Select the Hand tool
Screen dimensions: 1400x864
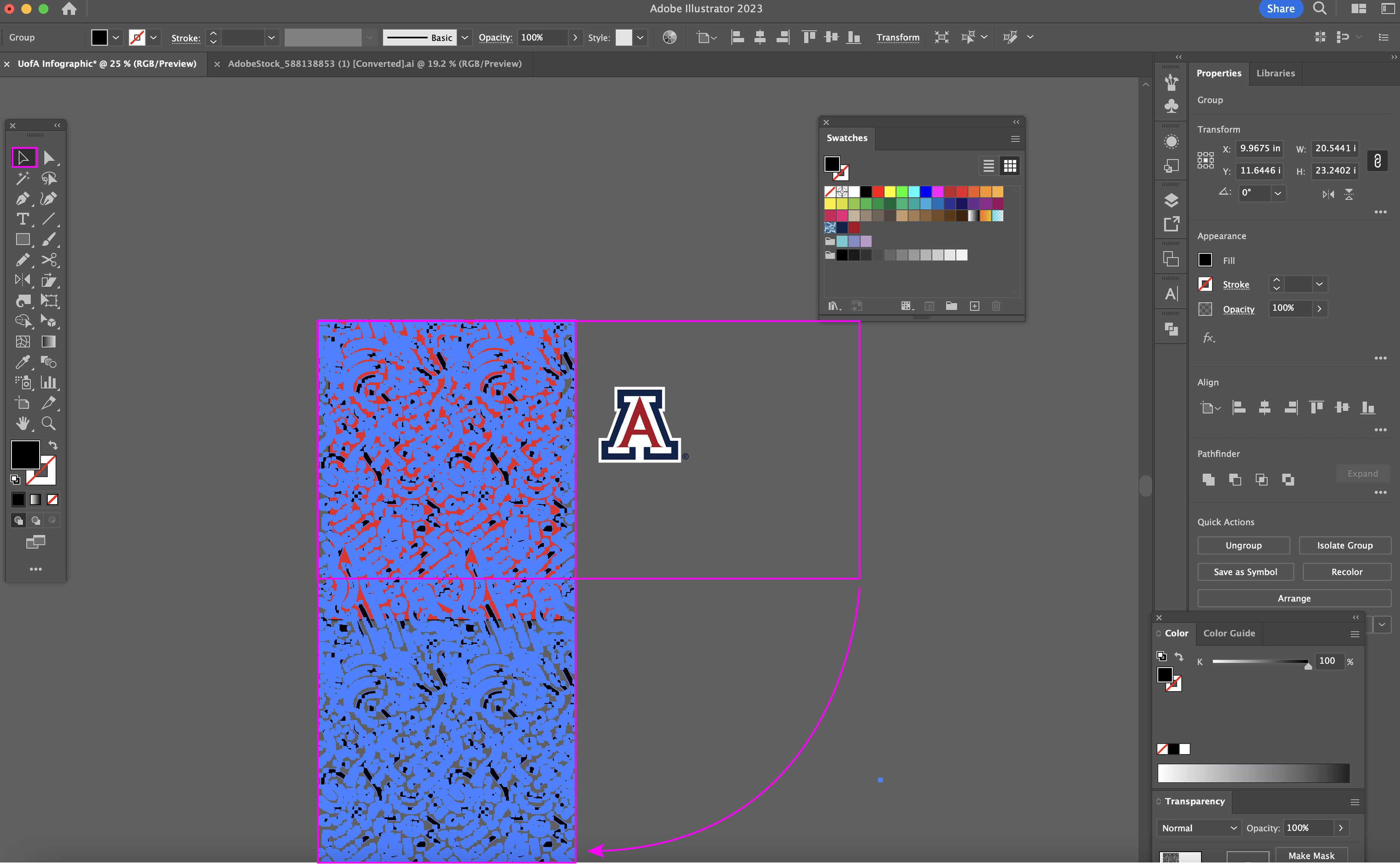[23, 424]
